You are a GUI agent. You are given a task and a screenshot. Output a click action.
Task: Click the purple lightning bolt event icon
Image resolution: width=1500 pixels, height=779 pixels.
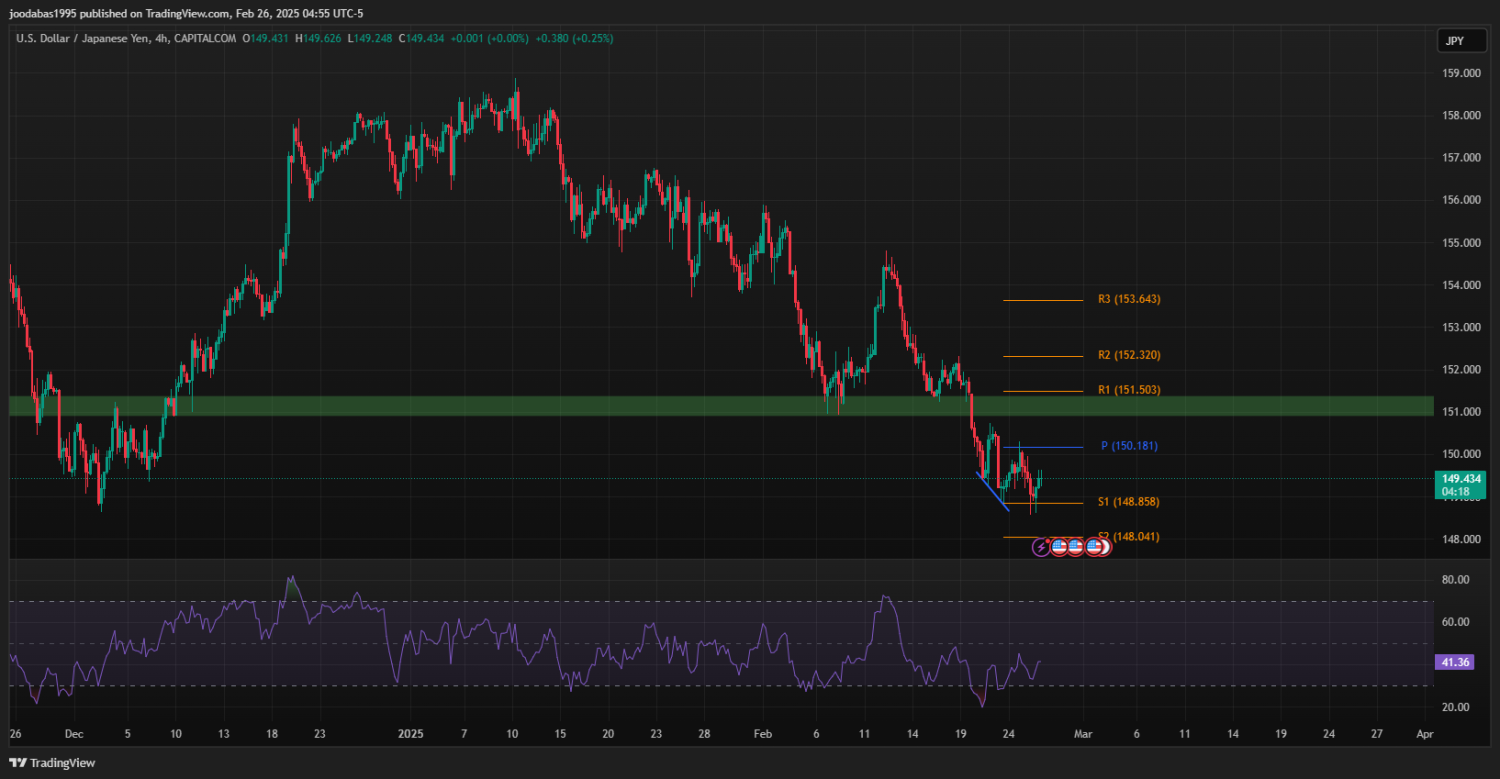click(1041, 547)
